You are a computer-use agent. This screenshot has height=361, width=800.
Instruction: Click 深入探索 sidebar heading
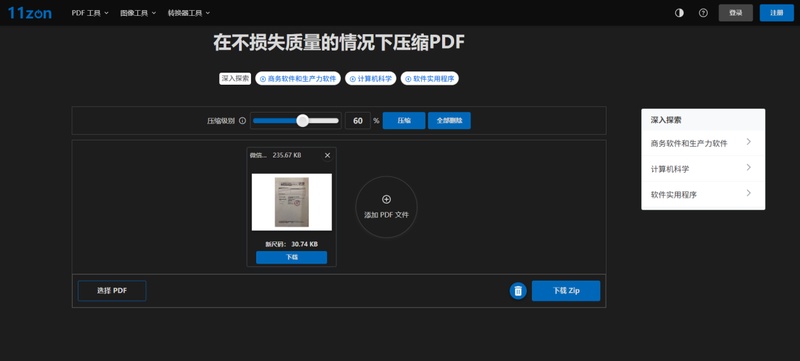click(x=666, y=120)
